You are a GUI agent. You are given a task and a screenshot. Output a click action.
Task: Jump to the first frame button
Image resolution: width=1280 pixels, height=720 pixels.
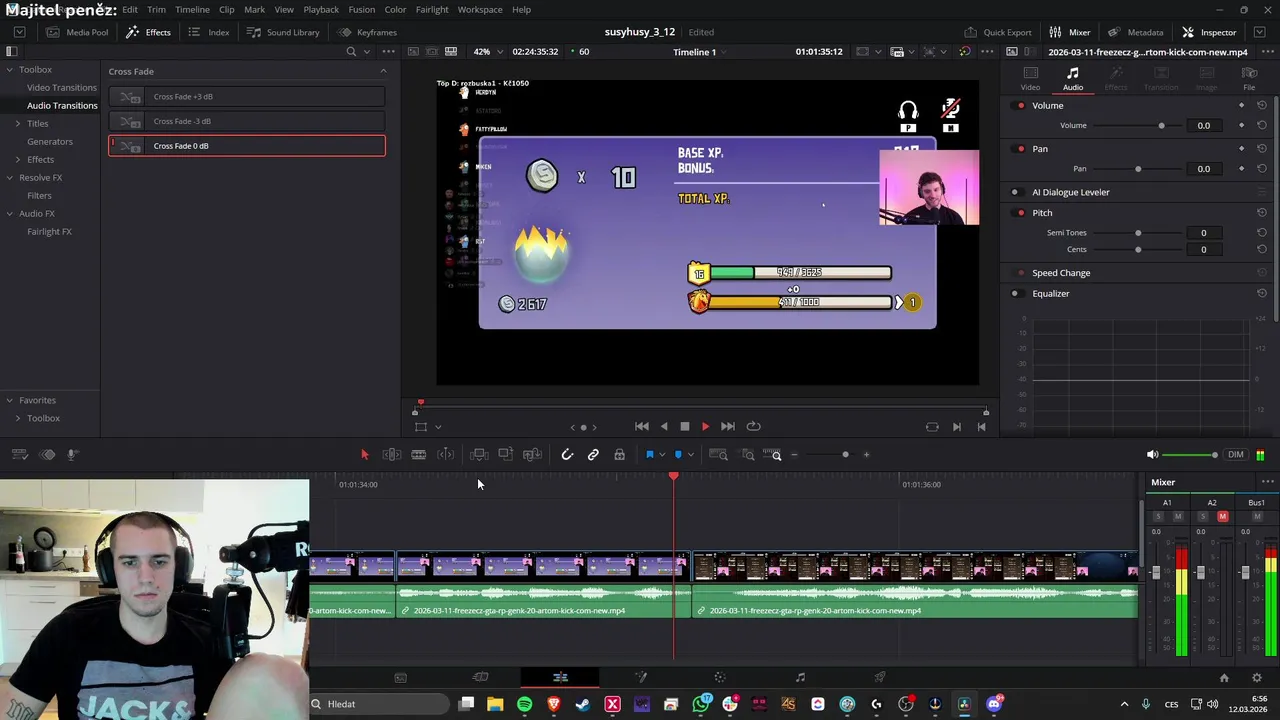pos(642,427)
